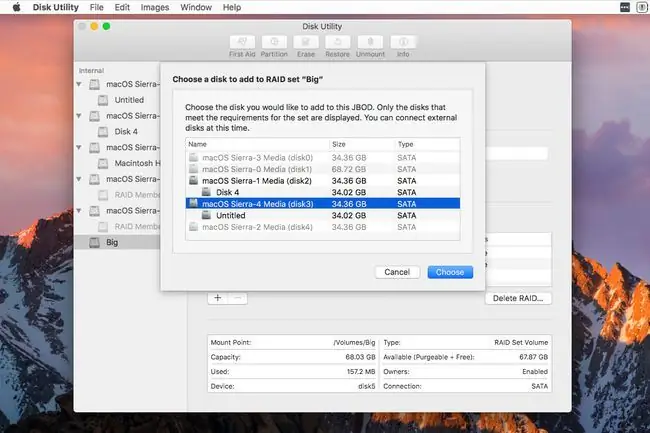
Task: Click macOS Sierra-3 Media (disk0) row
Action: click(x=323, y=158)
